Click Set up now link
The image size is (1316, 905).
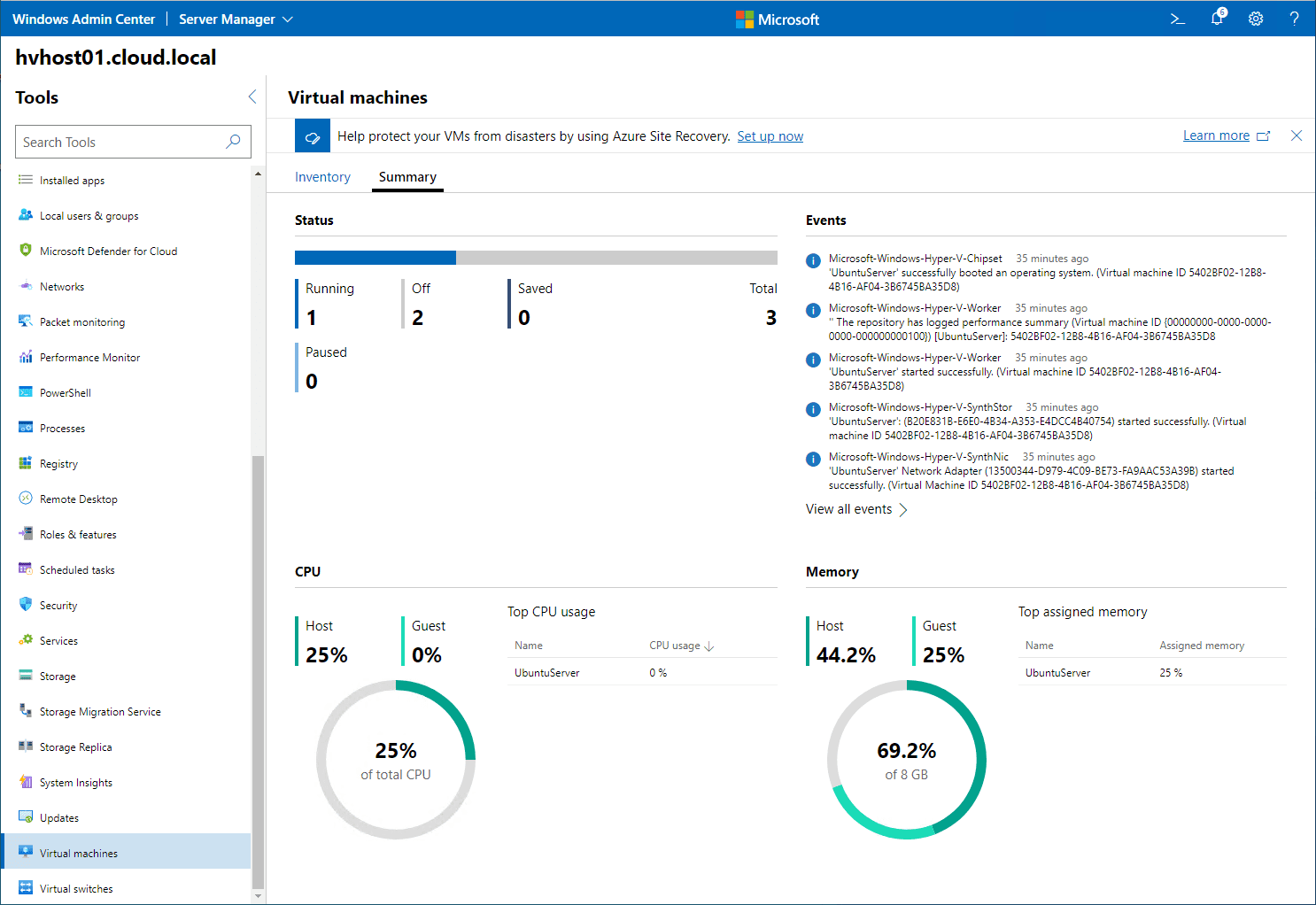point(770,136)
